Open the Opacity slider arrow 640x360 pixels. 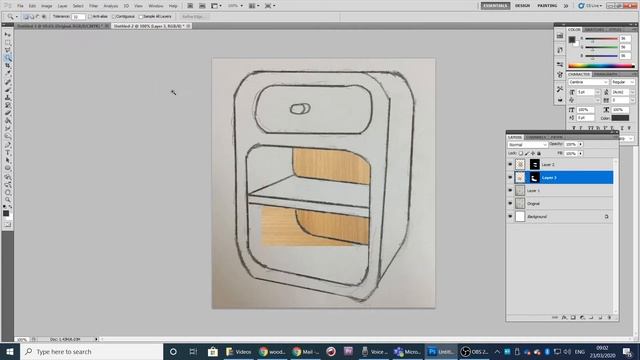[x=580, y=144]
